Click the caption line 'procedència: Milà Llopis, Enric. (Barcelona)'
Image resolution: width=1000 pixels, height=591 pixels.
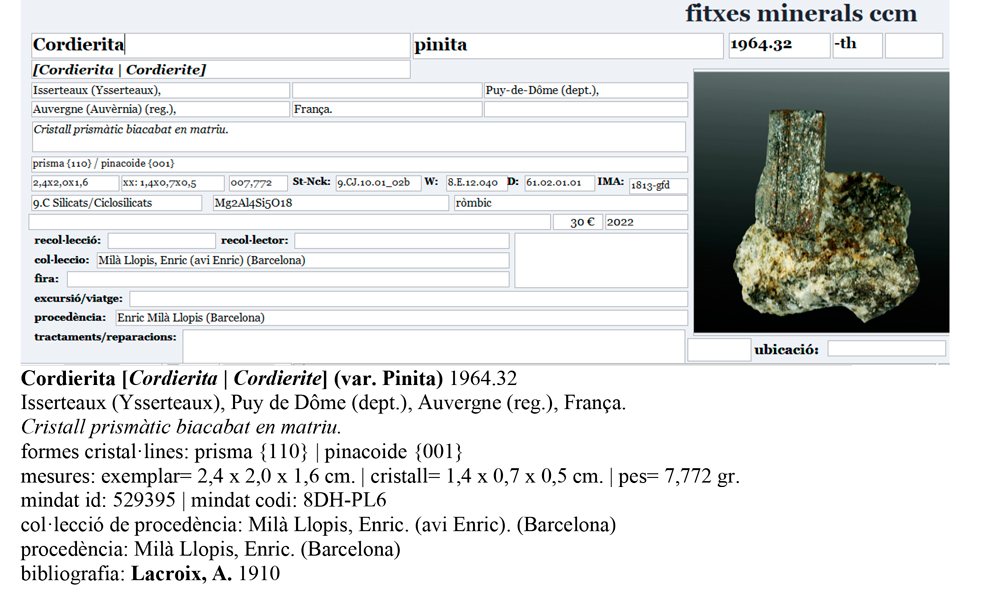click(210, 550)
